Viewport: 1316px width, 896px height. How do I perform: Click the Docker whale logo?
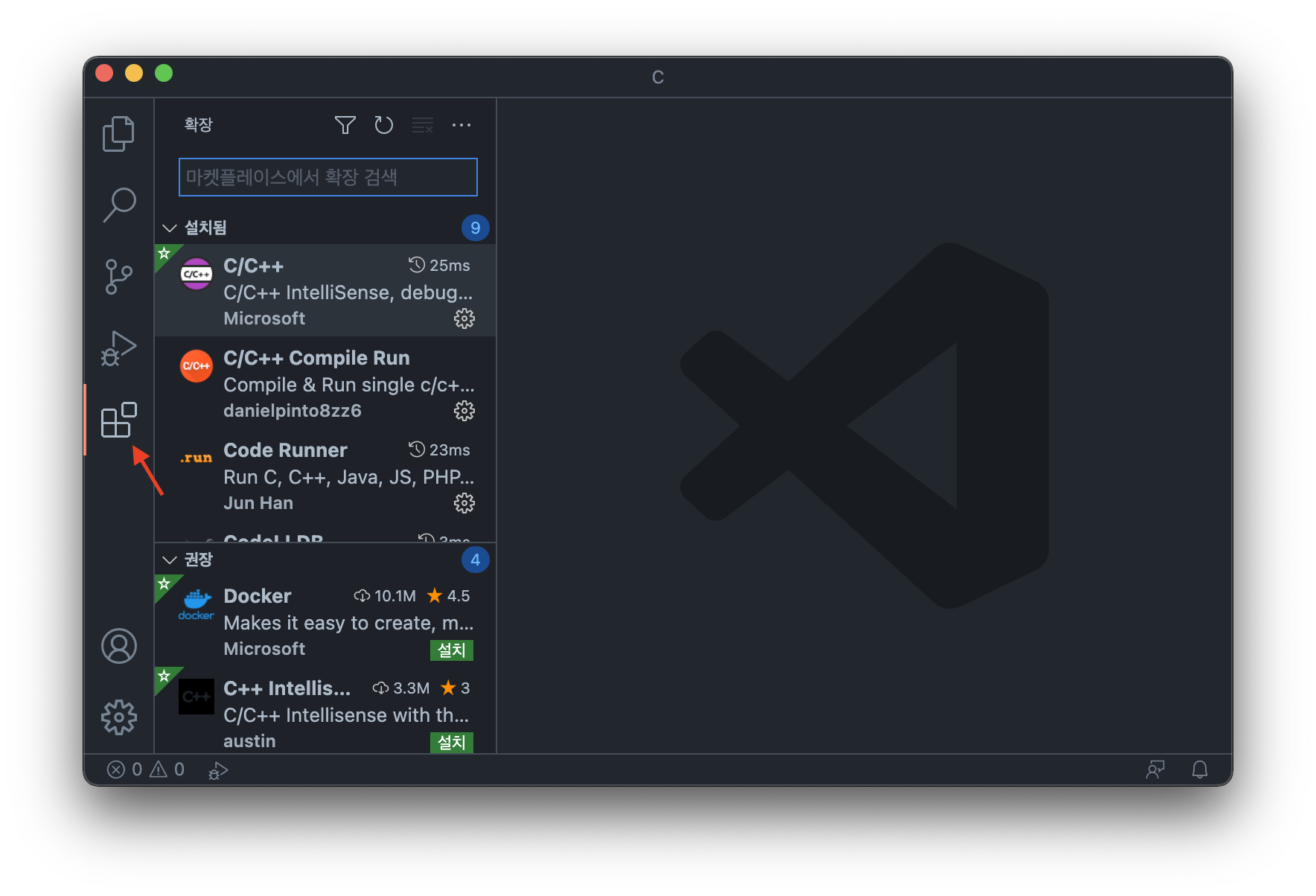(x=197, y=604)
